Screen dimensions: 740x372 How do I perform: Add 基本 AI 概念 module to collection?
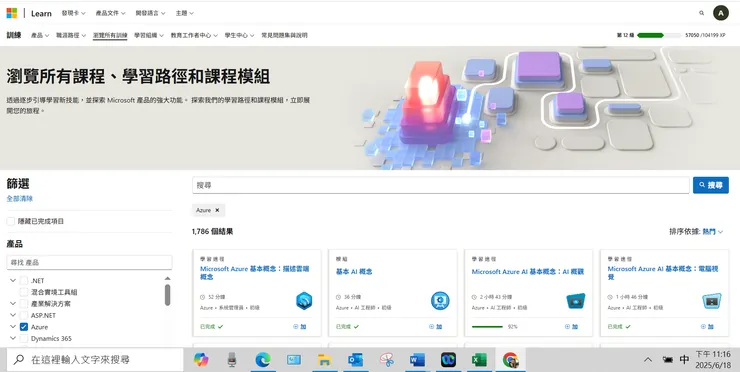436,326
